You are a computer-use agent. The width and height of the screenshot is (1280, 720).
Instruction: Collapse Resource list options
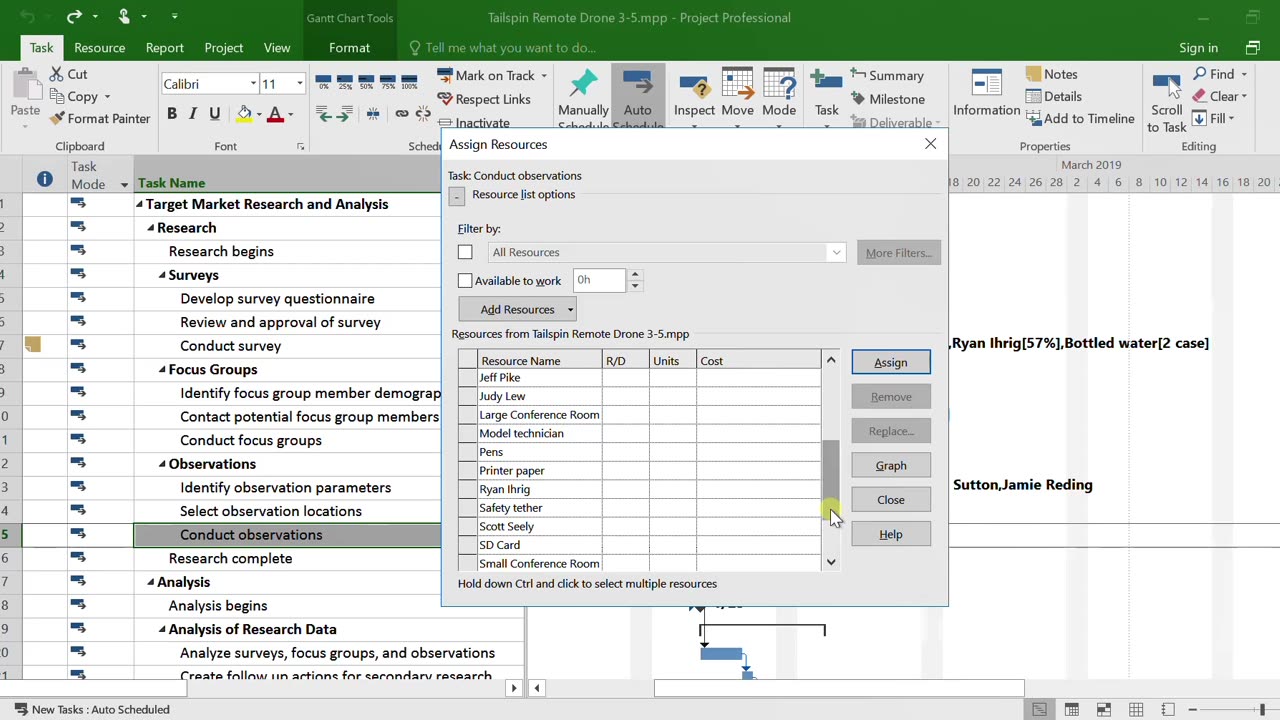point(456,196)
